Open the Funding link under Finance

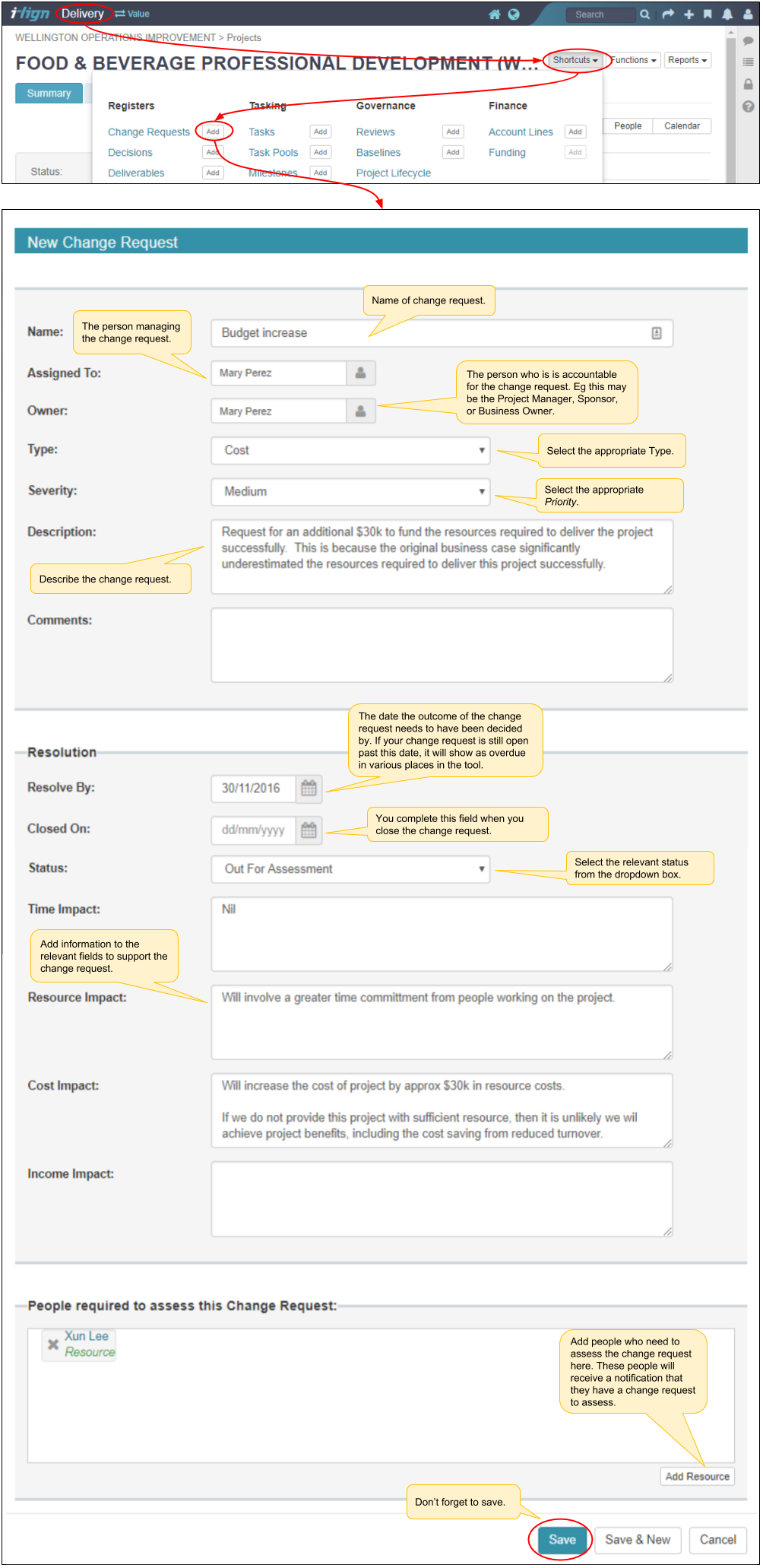[x=507, y=153]
